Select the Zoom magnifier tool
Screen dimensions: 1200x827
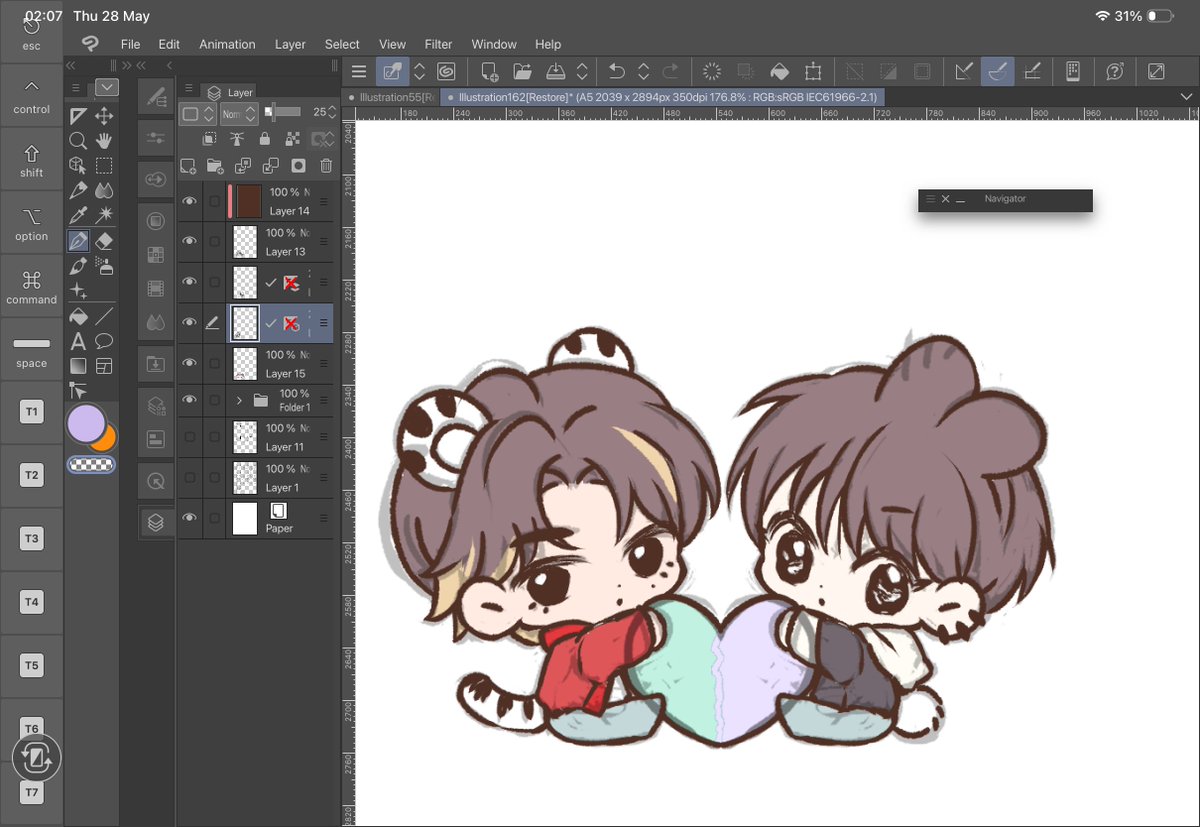pyautogui.click(x=78, y=141)
